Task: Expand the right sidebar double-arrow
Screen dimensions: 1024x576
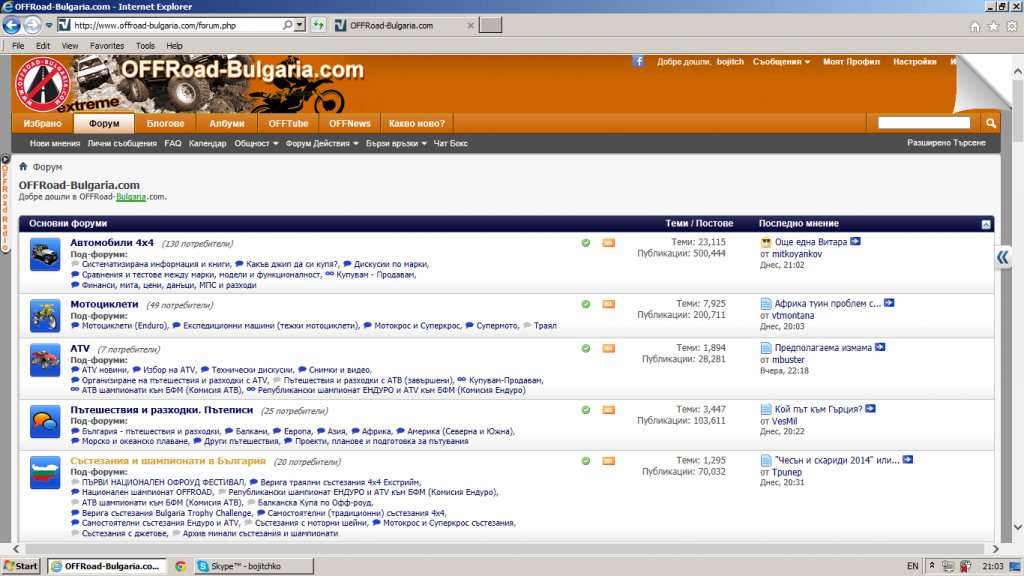Action: tap(1002, 257)
